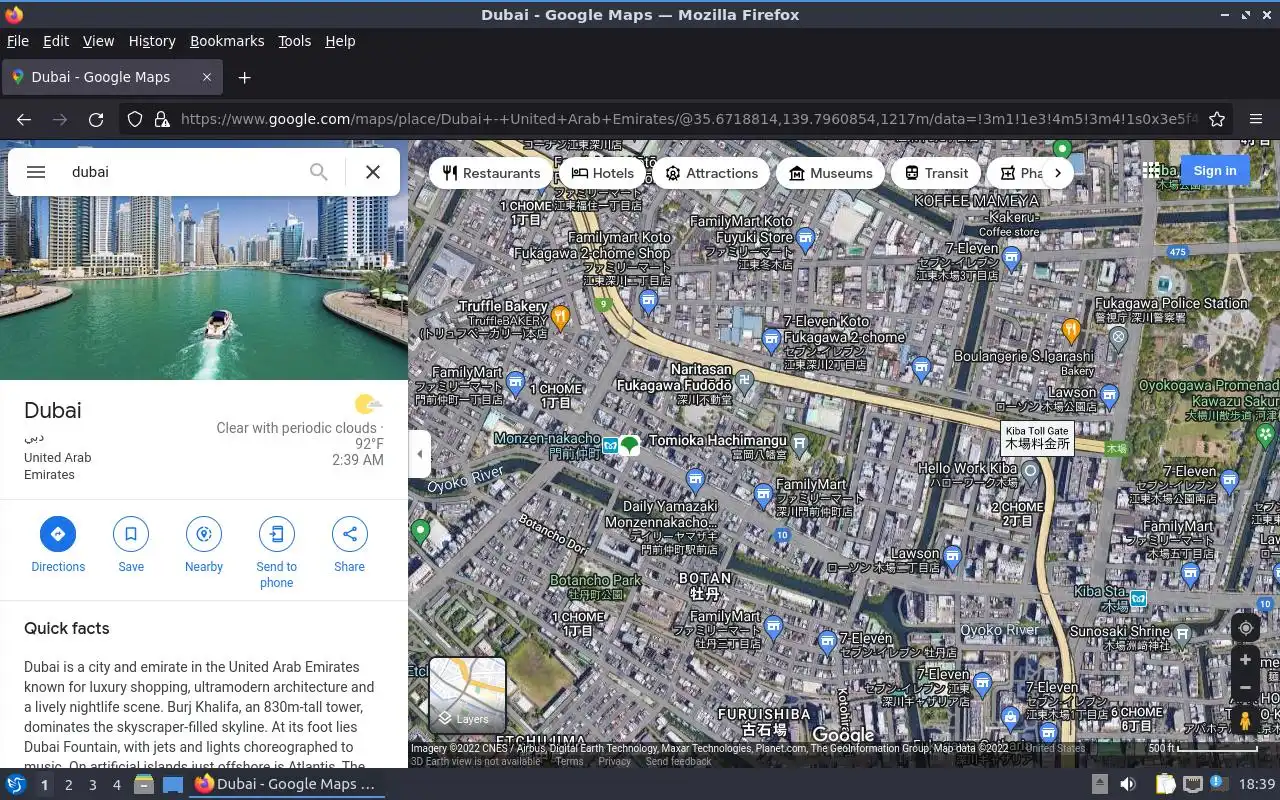This screenshot has width=1280, height=800.
Task: Select the Hotels category chip
Action: (x=603, y=173)
